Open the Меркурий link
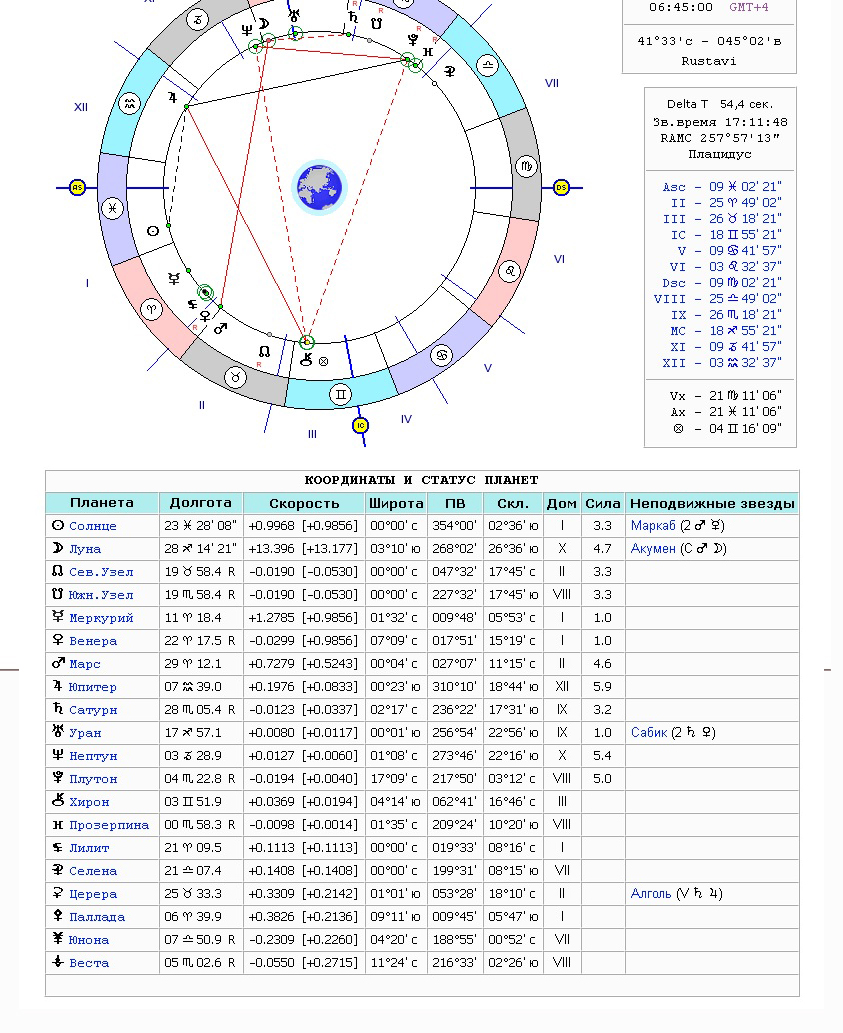The height and width of the screenshot is (1033, 843). point(101,618)
